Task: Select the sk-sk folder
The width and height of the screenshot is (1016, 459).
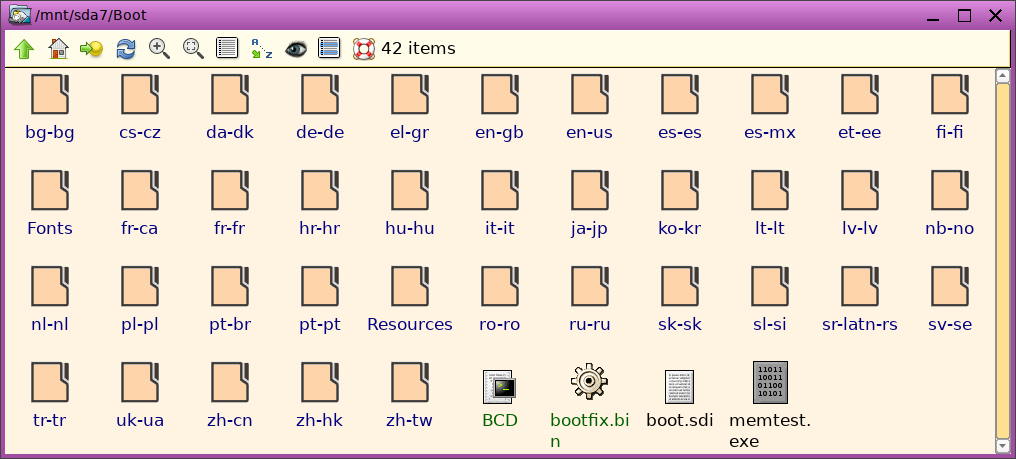Action: pos(680,300)
